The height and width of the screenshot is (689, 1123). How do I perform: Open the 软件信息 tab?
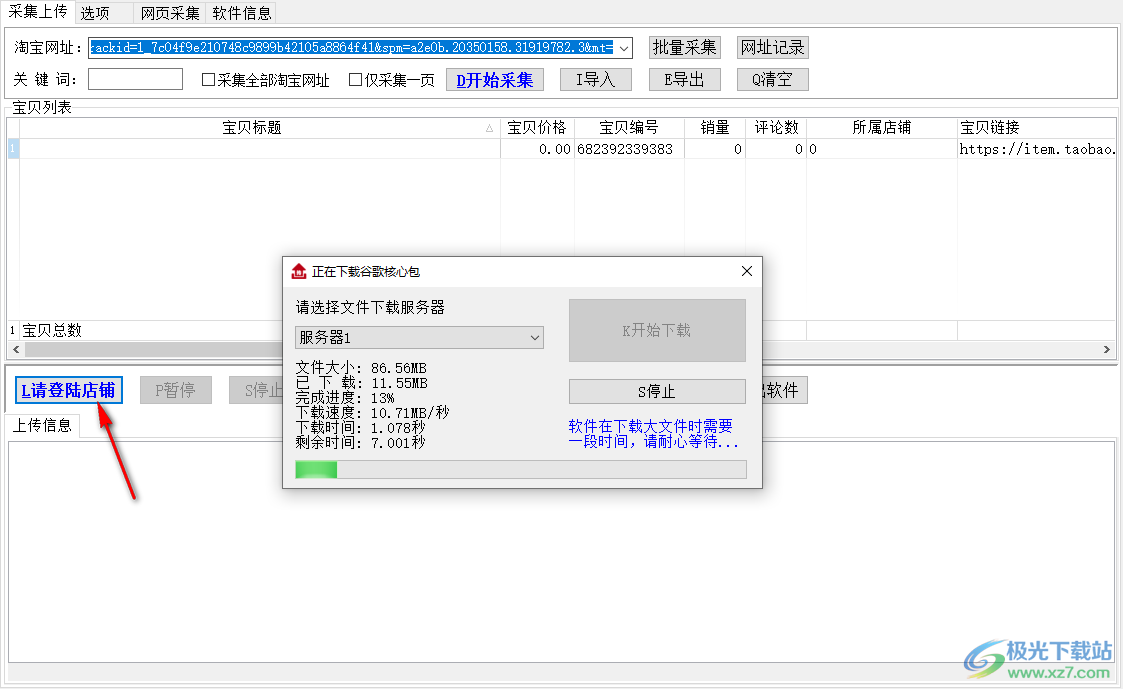241,13
